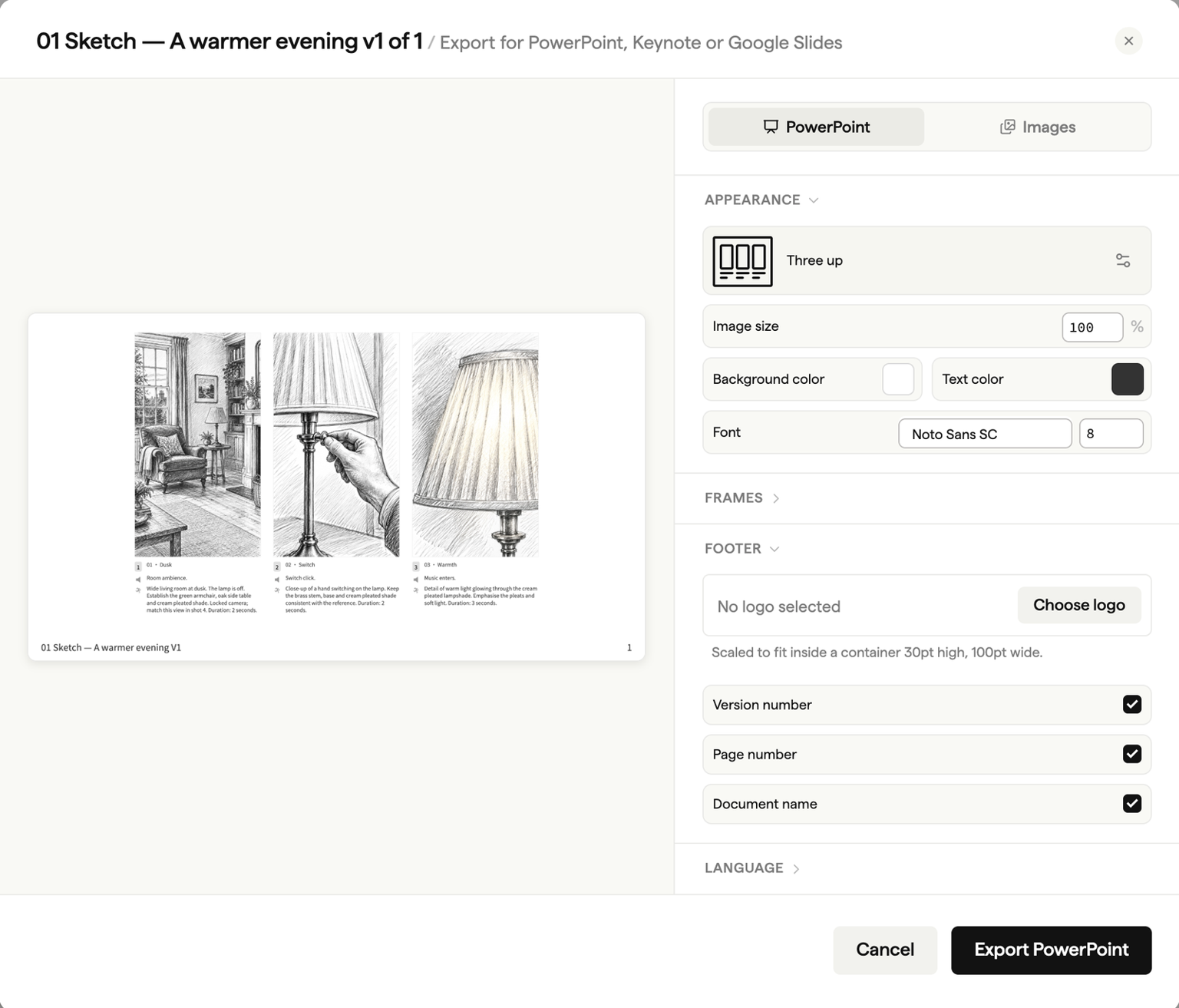Click the Choose logo button

(1079, 605)
